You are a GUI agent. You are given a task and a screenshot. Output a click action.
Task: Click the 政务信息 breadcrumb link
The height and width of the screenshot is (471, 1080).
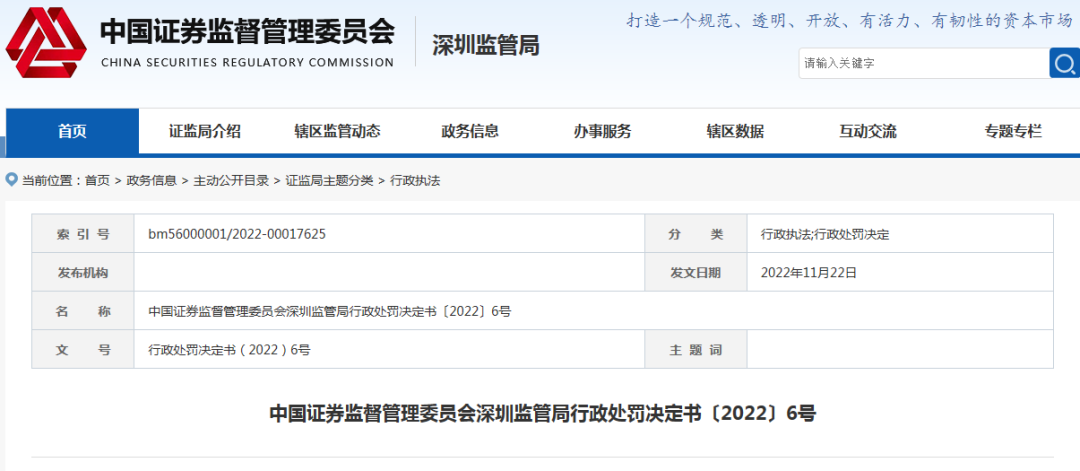click(152, 181)
